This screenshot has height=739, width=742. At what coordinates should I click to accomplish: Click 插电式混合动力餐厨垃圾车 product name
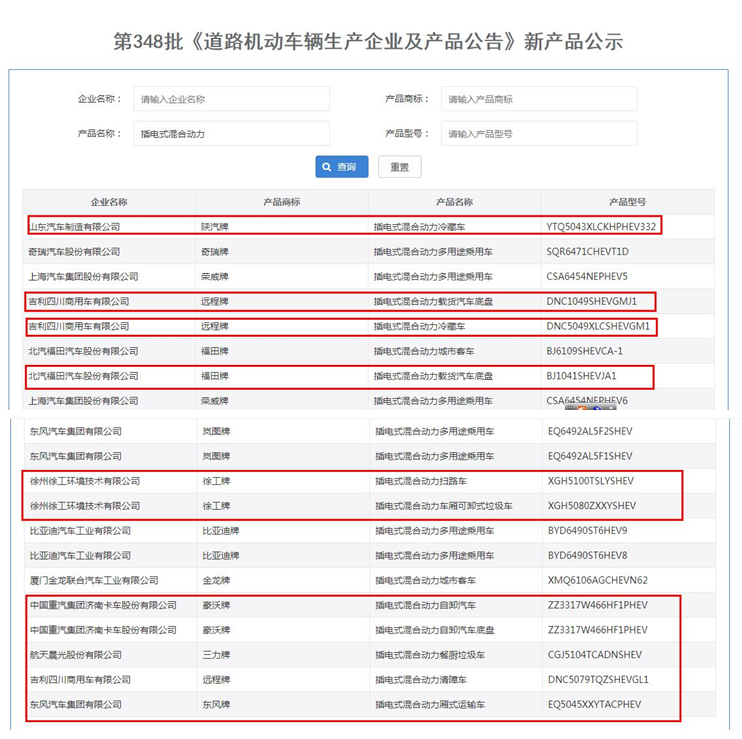coord(430,655)
